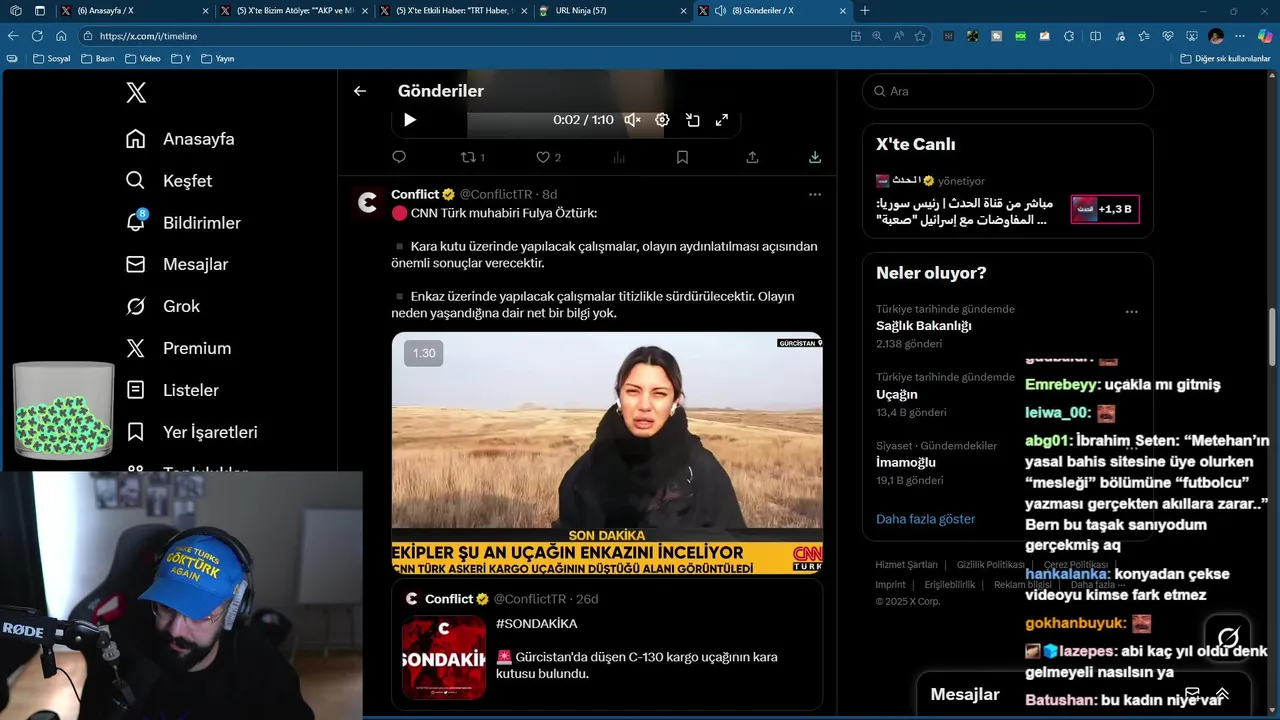The image size is (1280, 720).
Task: Open Sağlık Bakanlığı trend
Action: pyautogui.click(x=924, y=326)
